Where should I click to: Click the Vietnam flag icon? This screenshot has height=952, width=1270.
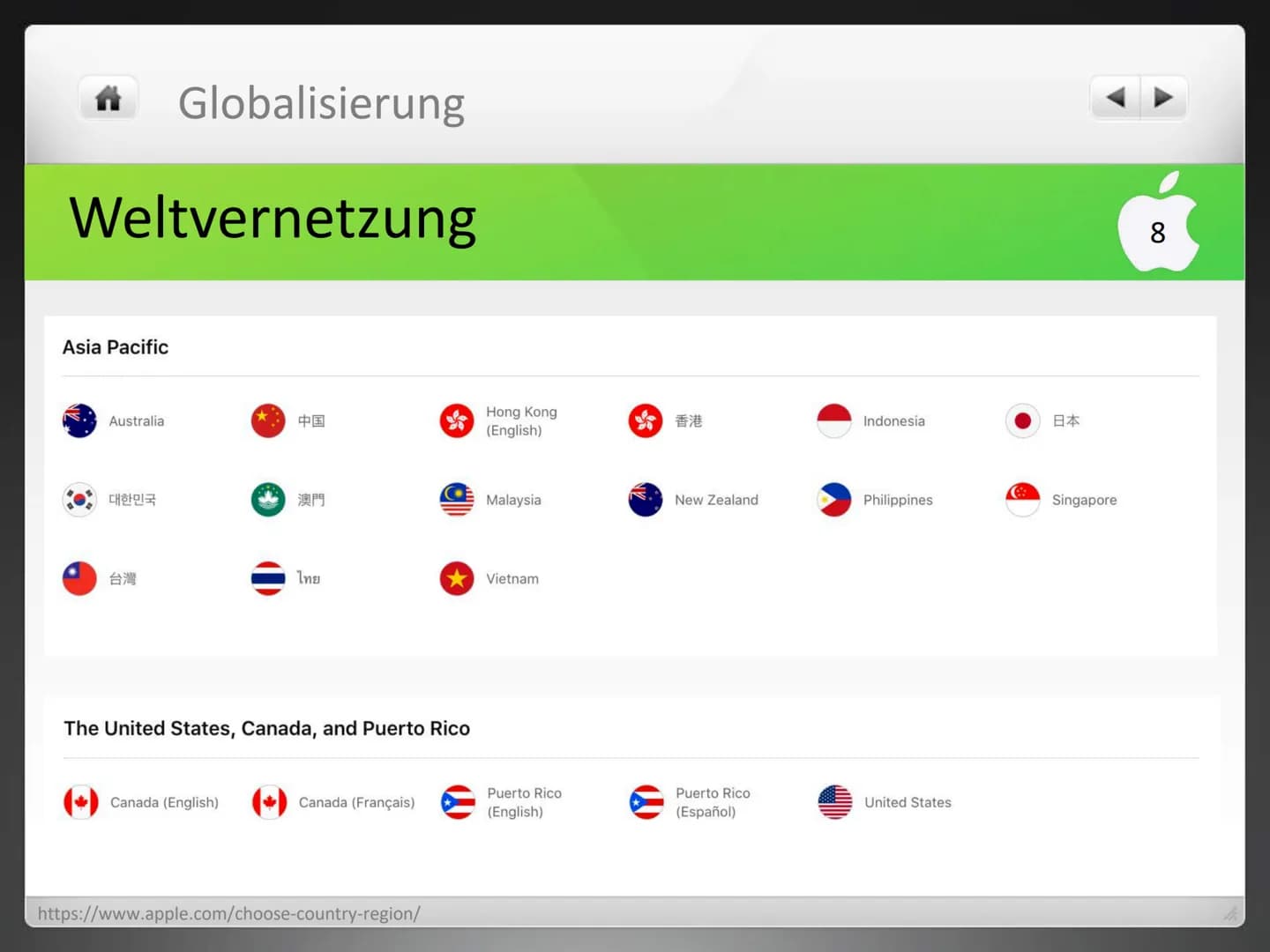click(457, 578)
